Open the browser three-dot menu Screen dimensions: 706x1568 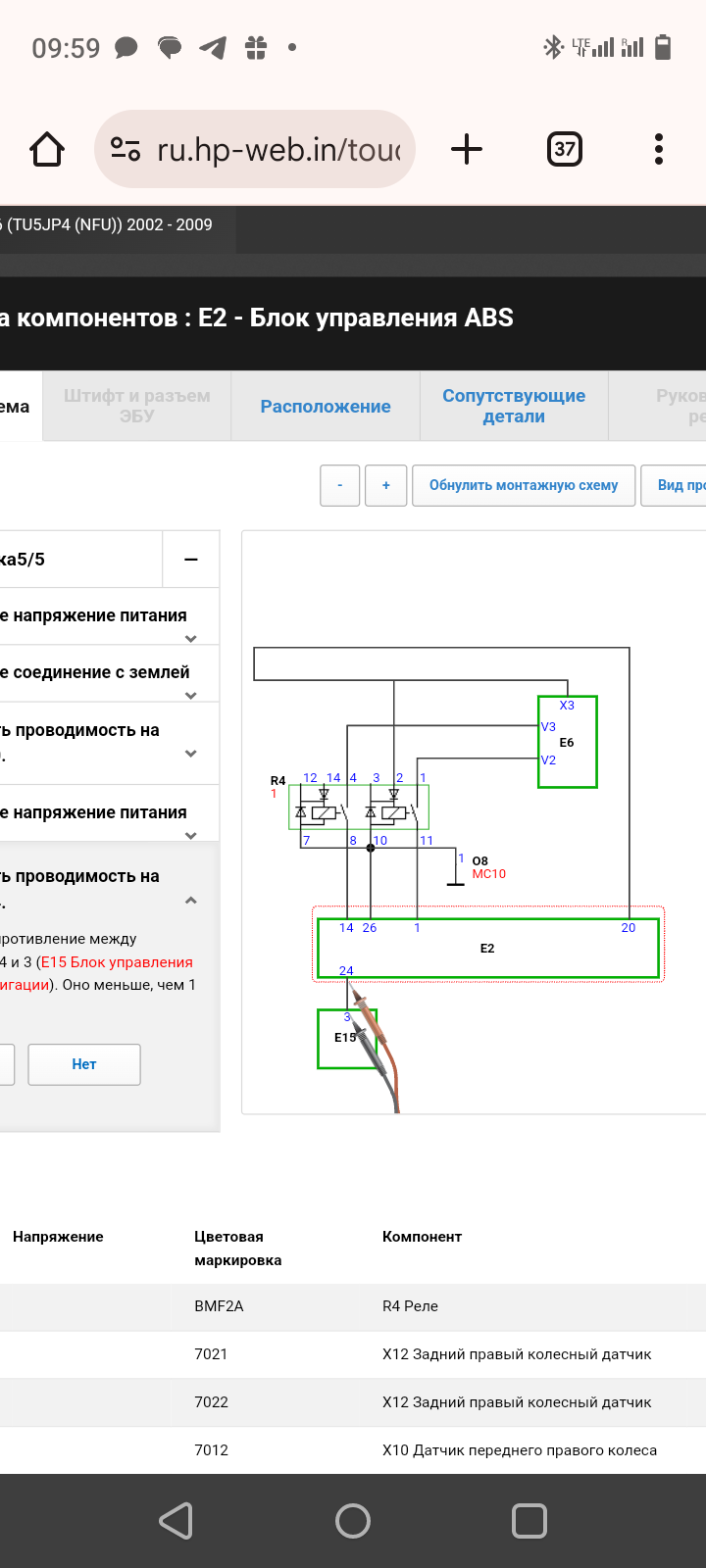coord(659,150)
